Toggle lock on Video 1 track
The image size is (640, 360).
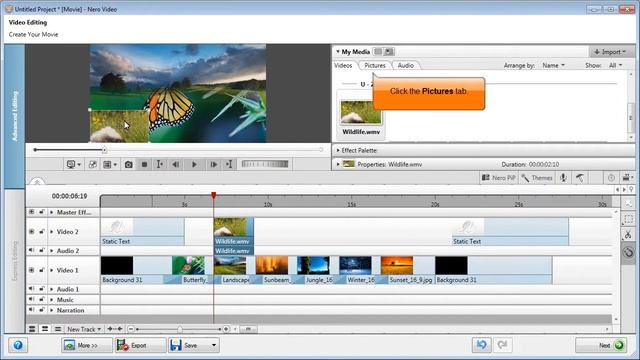[x=42, y=270]
